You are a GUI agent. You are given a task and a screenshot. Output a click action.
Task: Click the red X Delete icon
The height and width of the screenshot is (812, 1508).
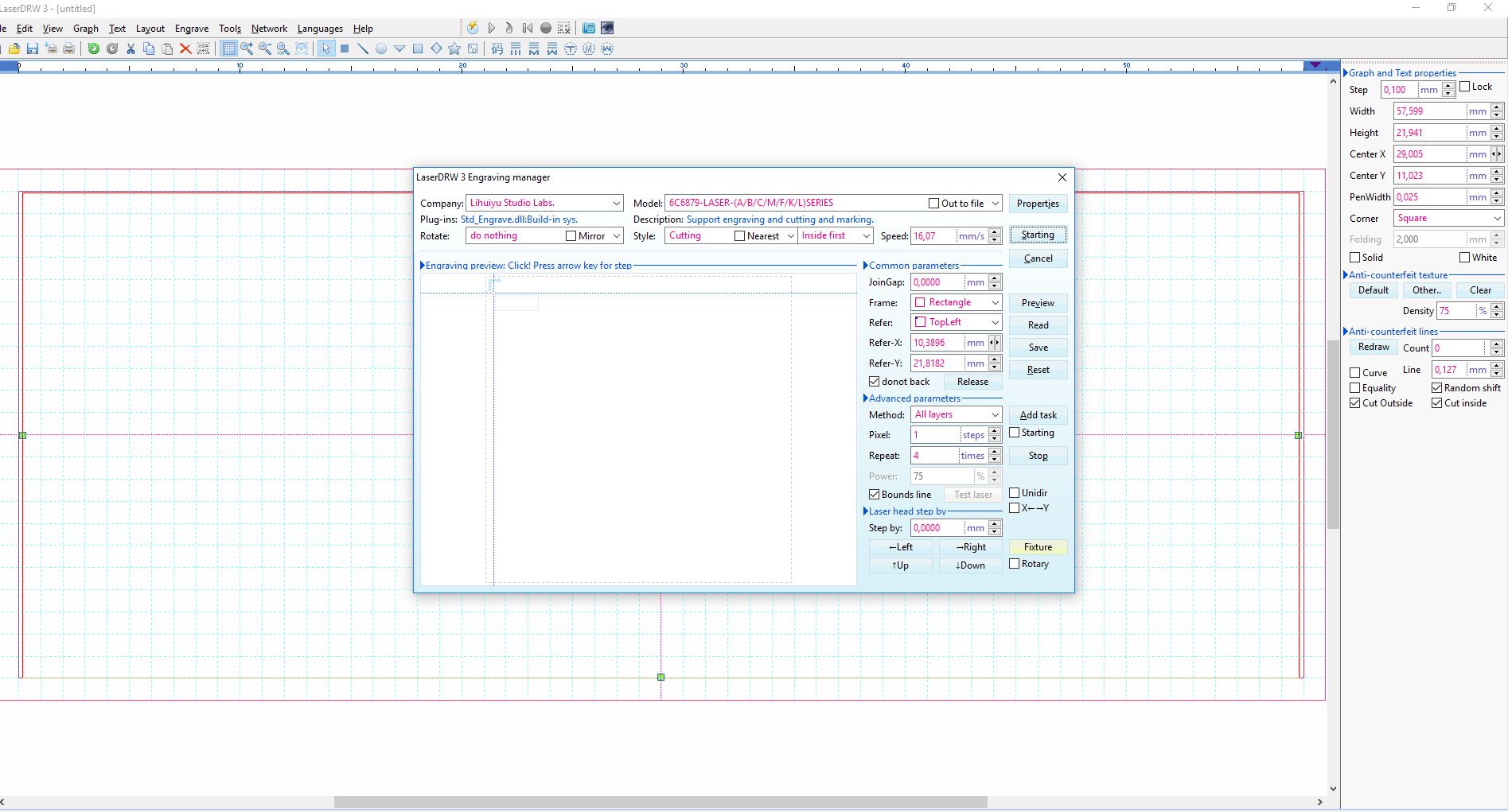click(x=185, y=49)
